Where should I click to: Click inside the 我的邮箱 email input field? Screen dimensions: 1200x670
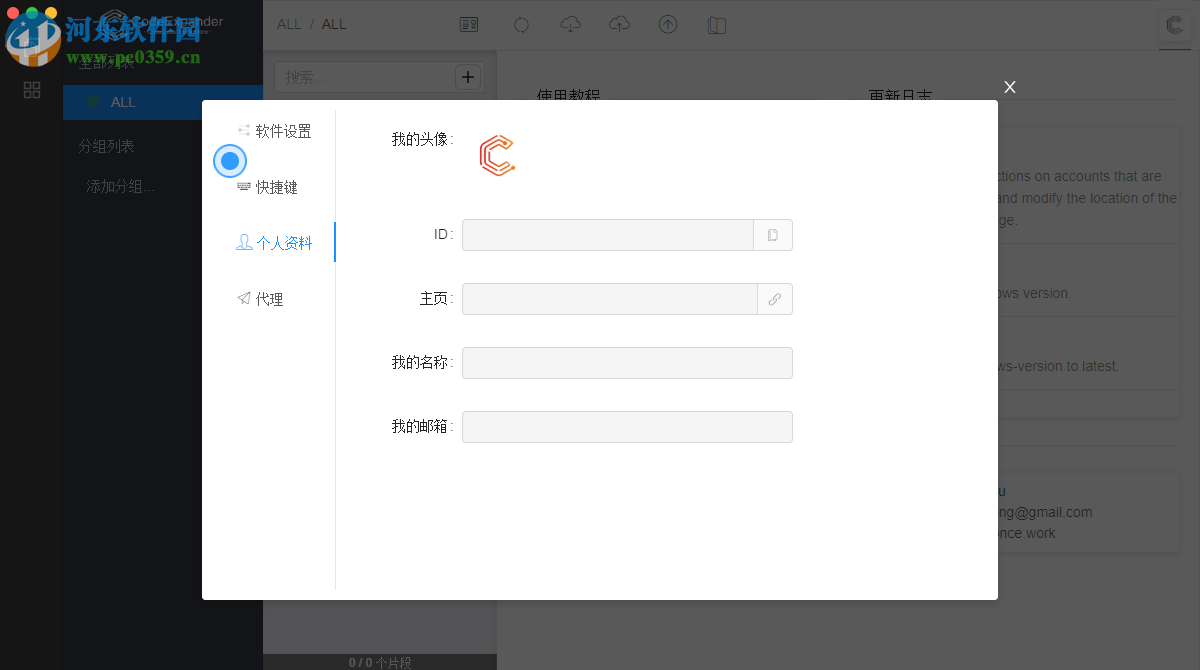pos(627,426)
